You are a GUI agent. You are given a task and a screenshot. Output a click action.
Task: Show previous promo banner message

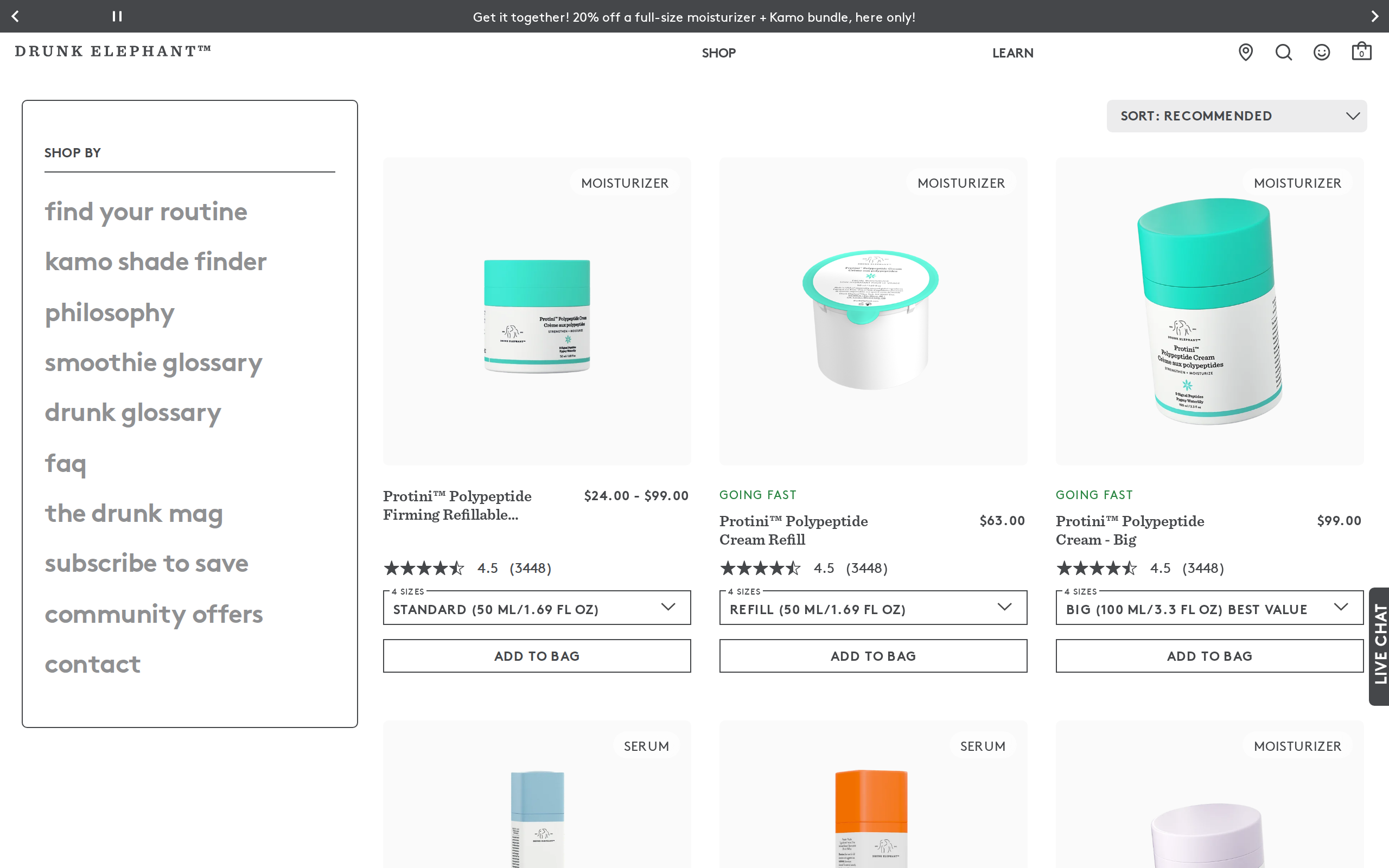click(x=16, y=16)
